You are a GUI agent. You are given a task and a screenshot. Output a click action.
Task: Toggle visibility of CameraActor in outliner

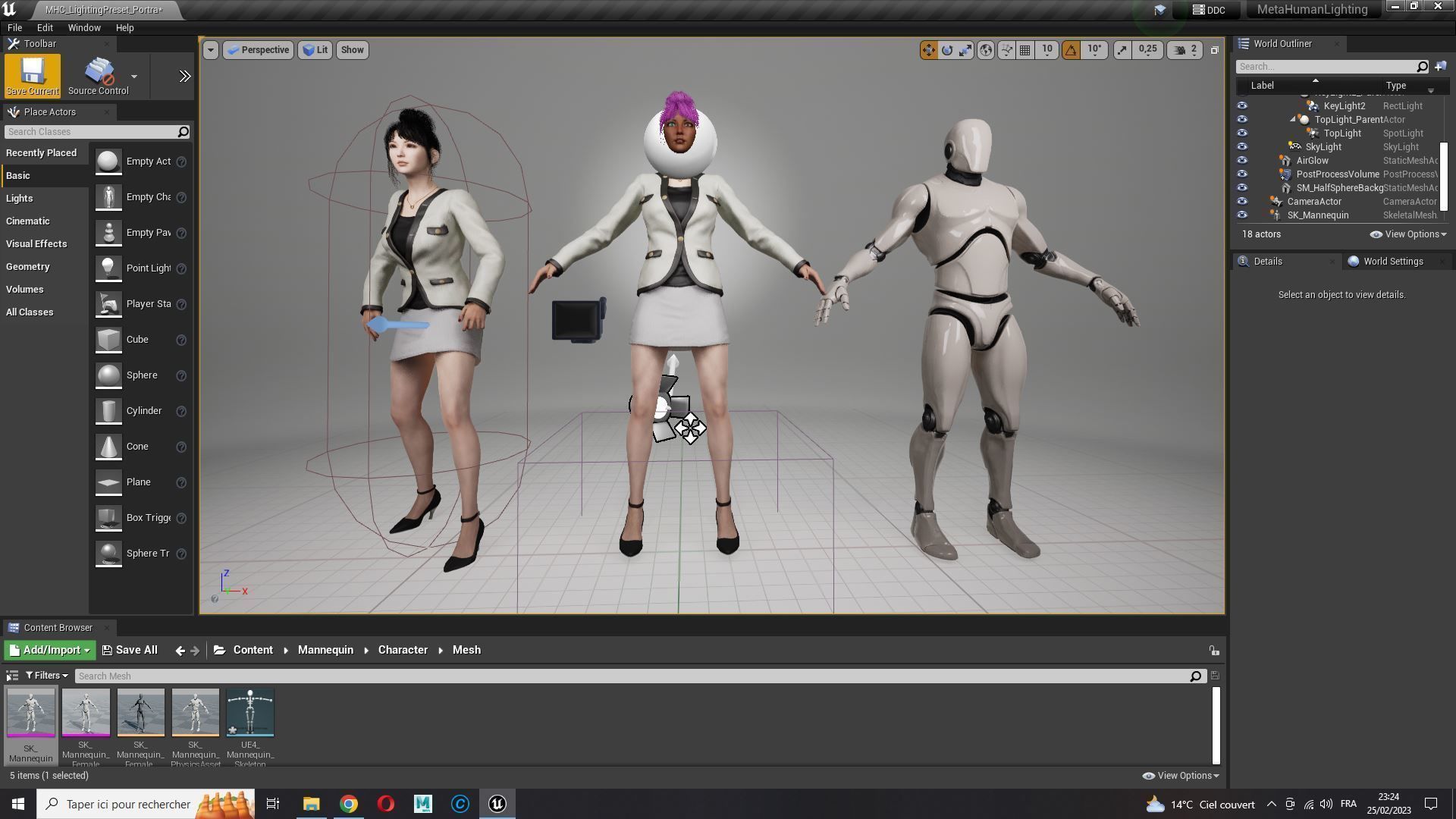(1242, 202)
